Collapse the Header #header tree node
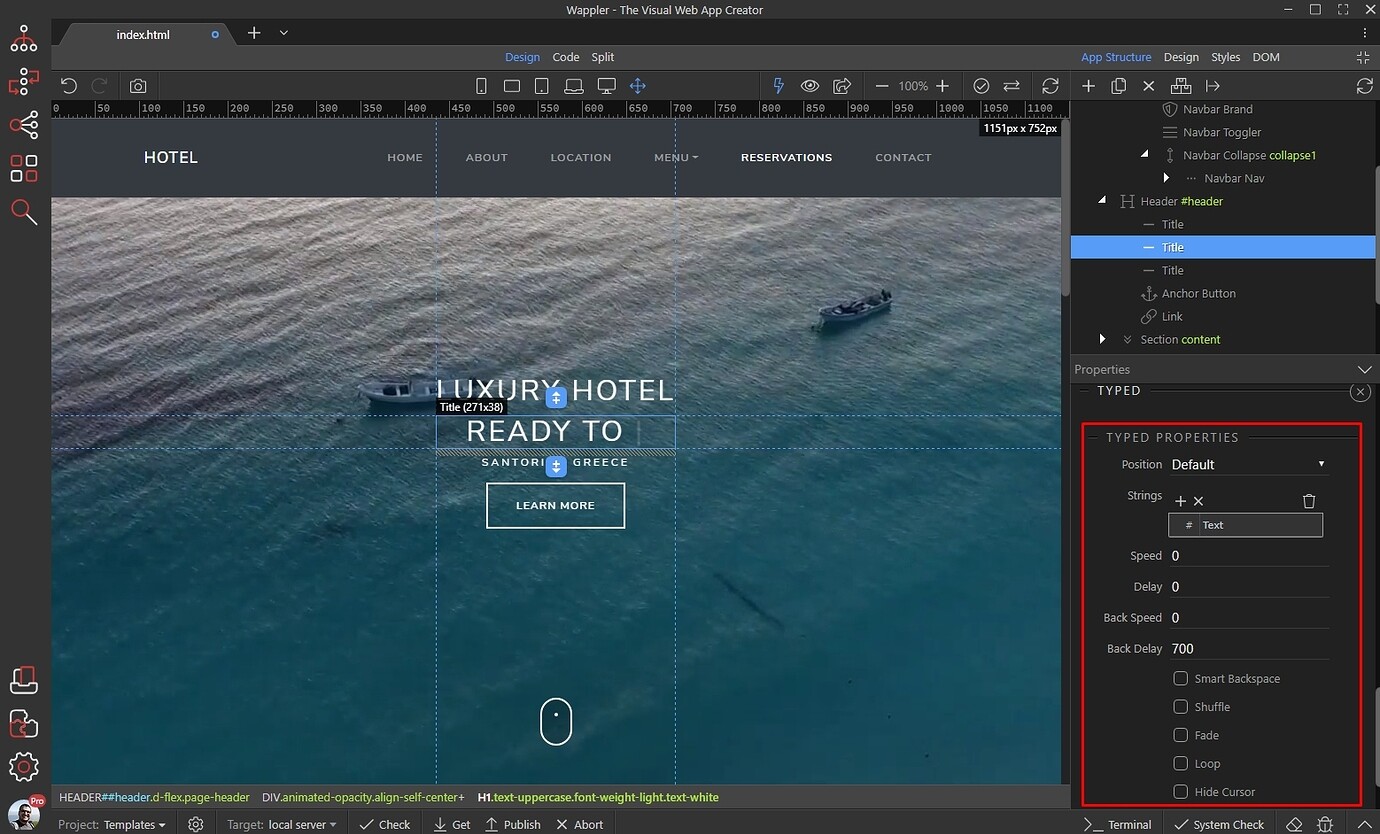Viewport: 1380px width, 834px height. coord(1102,201)
